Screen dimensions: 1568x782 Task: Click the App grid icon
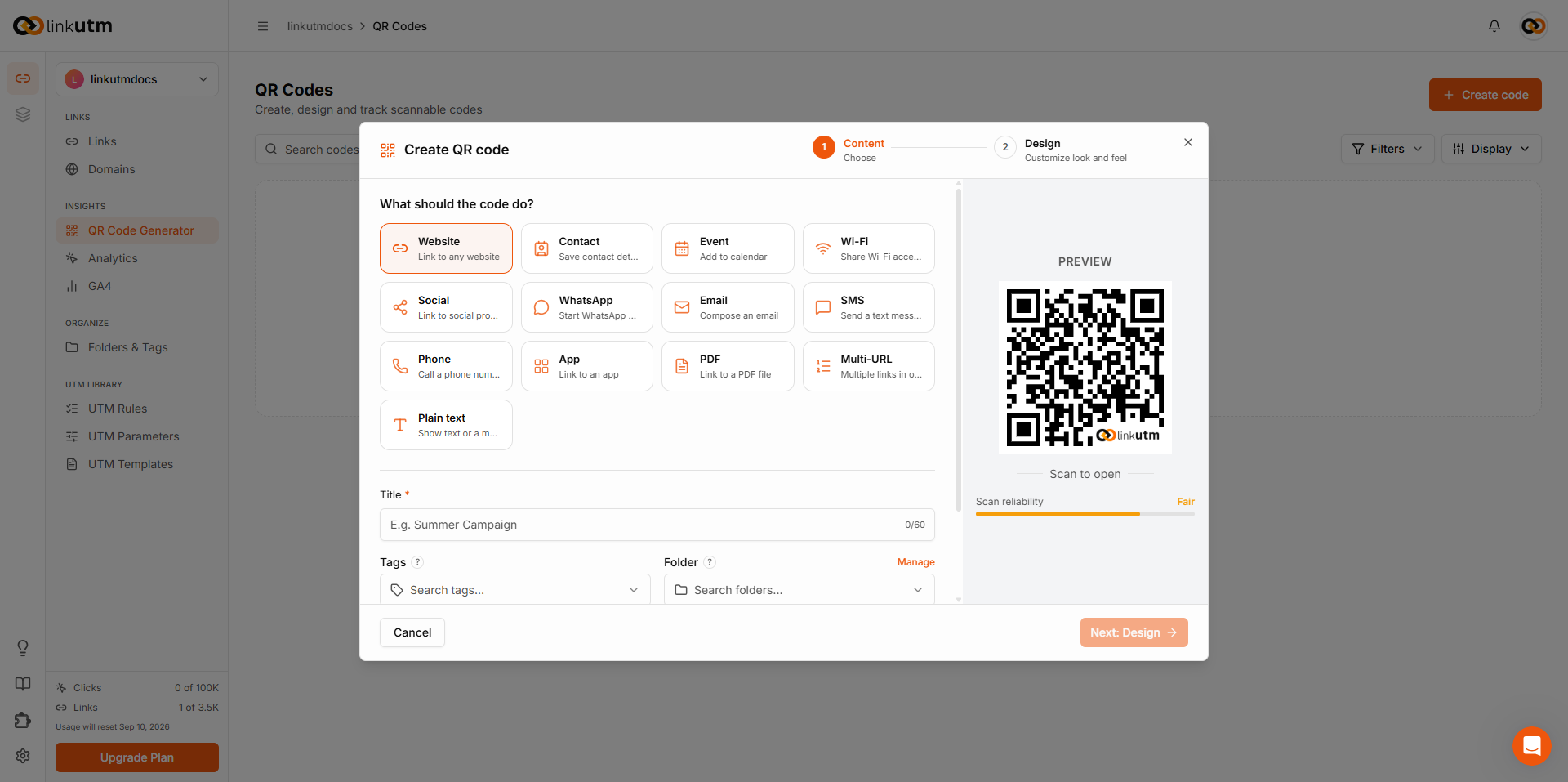coord(541,366)
